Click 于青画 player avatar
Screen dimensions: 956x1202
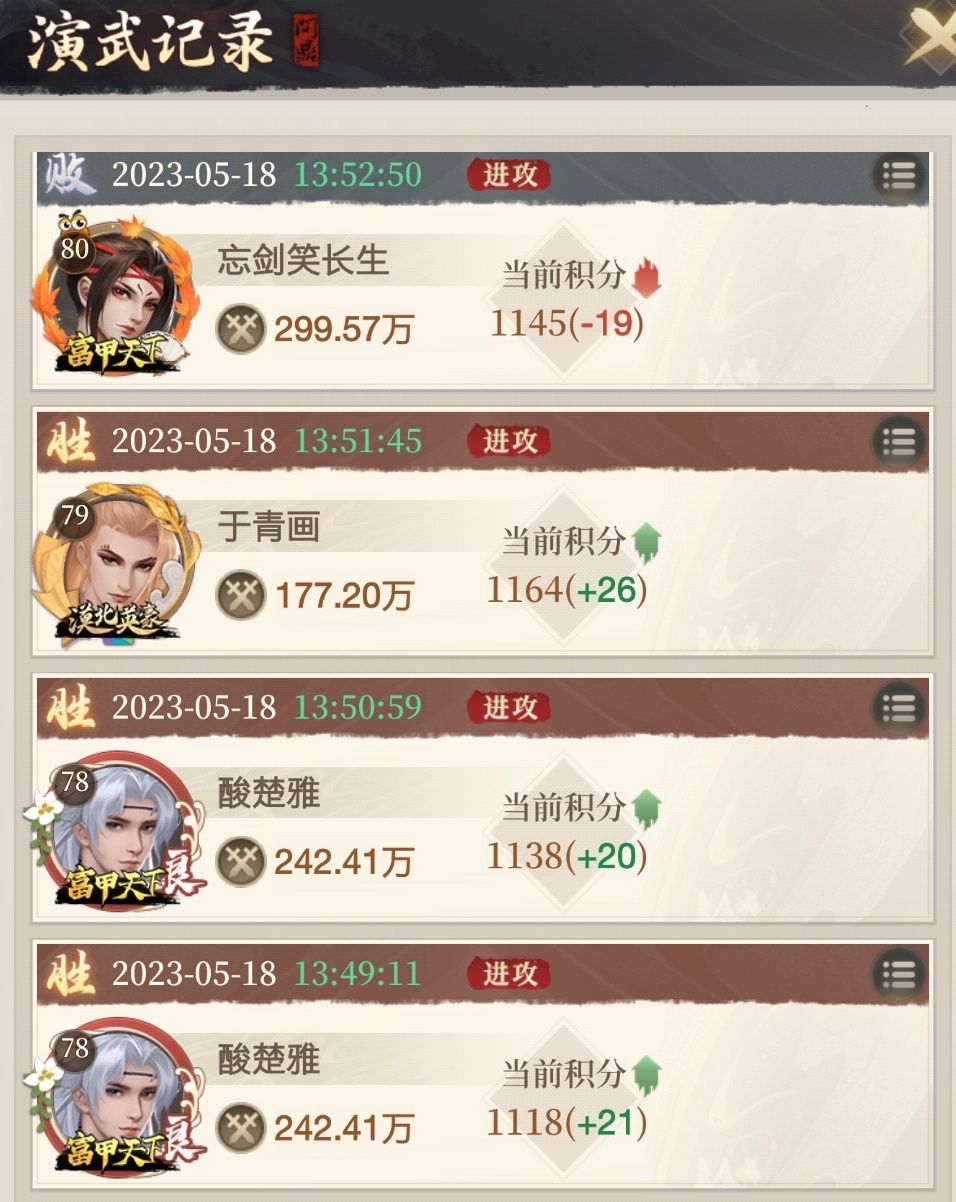115,565
